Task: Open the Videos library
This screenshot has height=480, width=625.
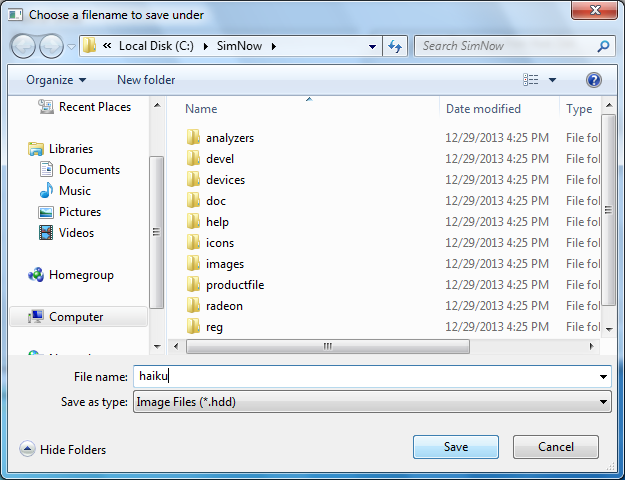Action: pos(76,233)
